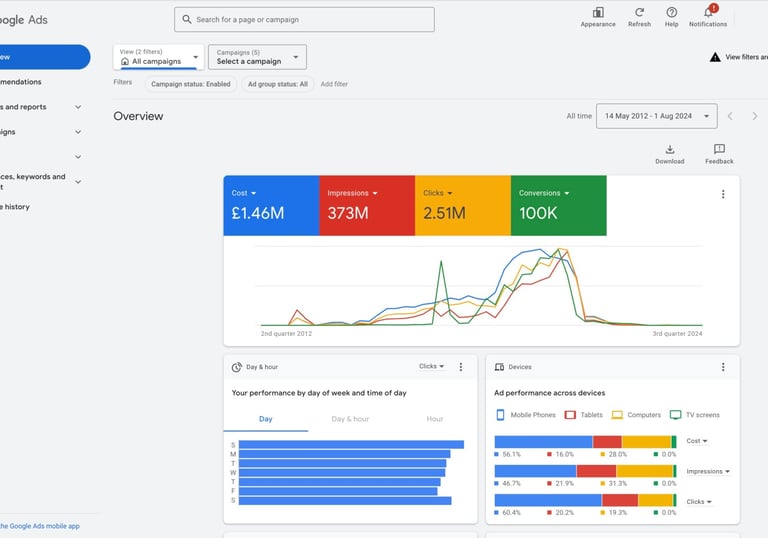Change the Clicks scorecard metric
The height and width of the screenshot is (538, 768).
(438, 193)
